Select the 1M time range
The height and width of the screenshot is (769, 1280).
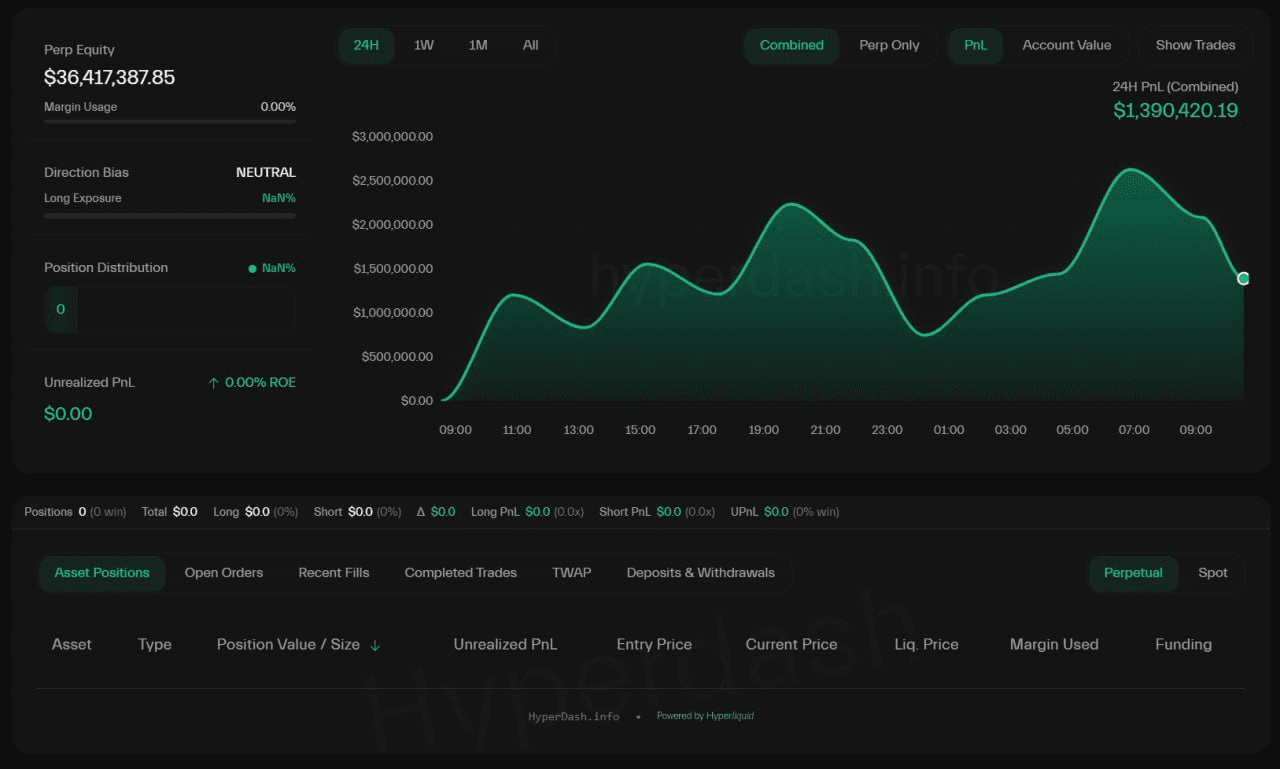478,45
